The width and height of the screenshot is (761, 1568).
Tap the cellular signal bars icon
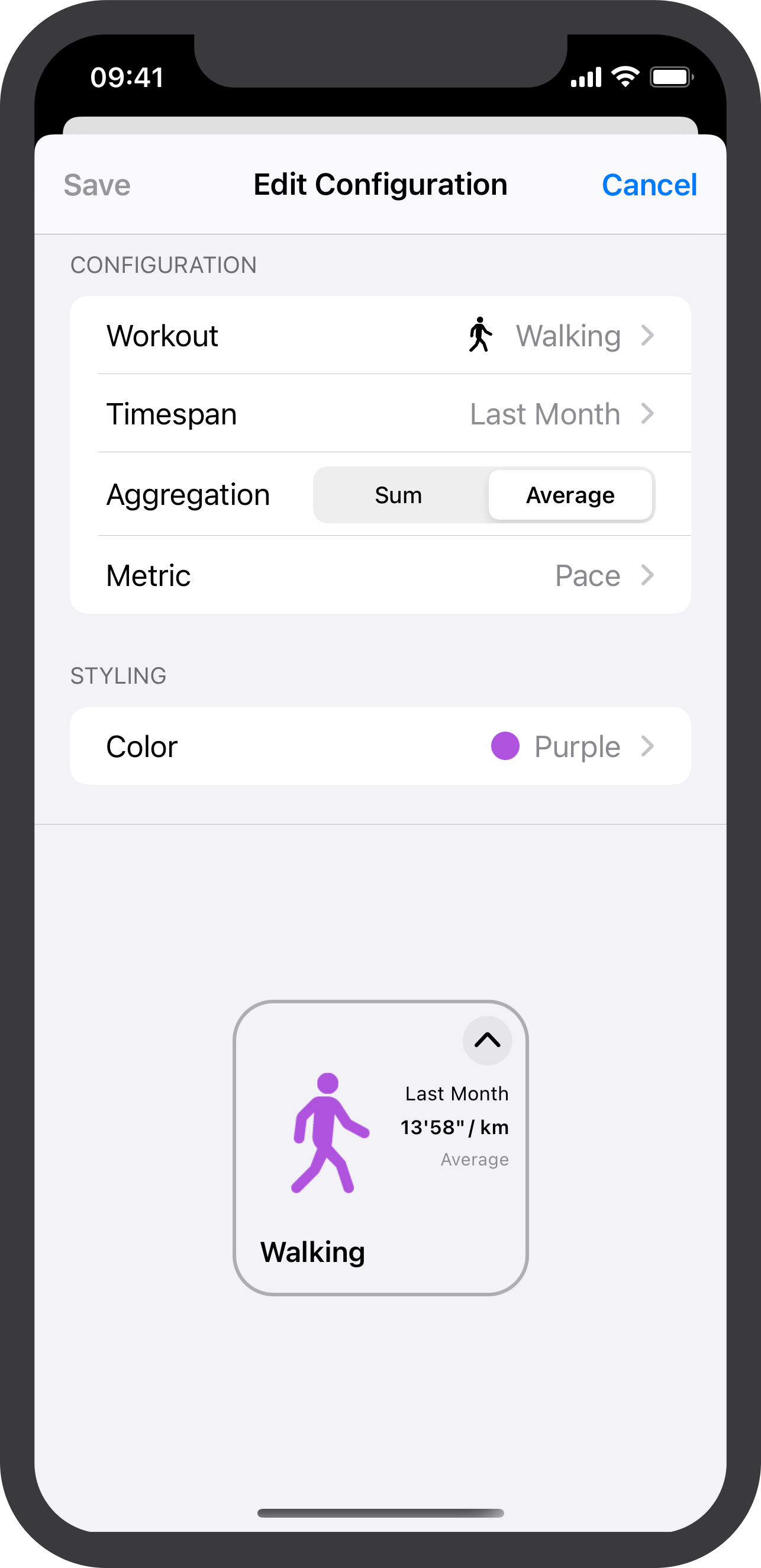586,78
